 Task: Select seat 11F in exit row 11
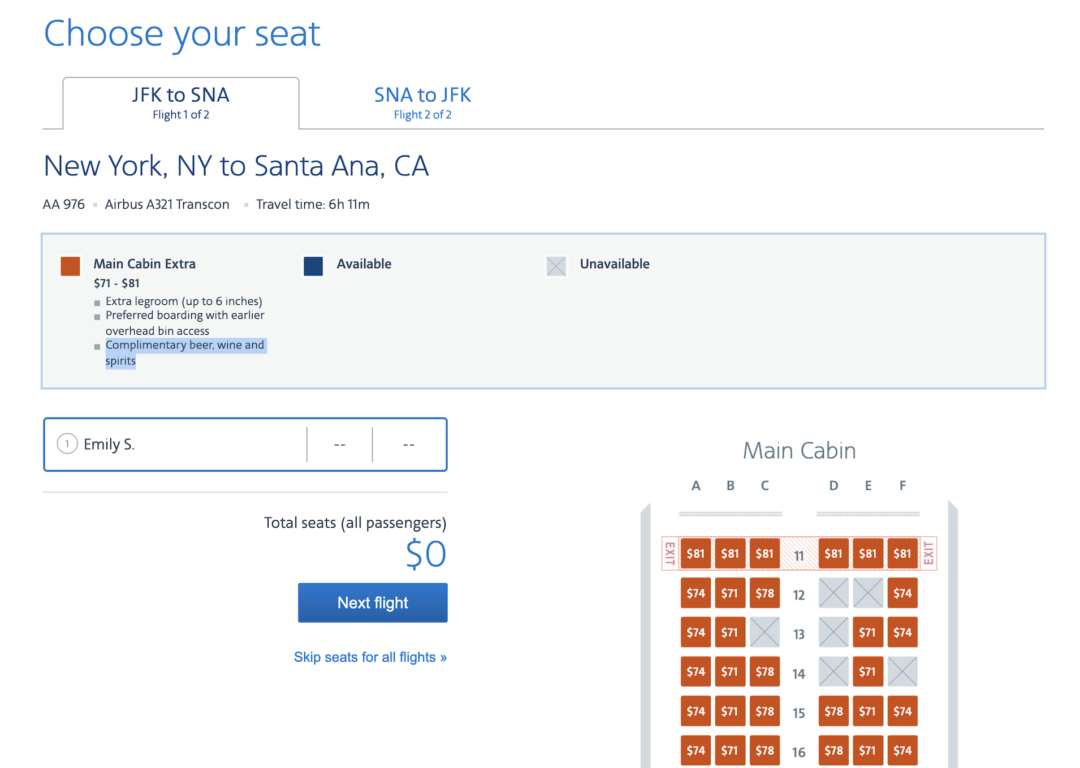pos(902,553)
